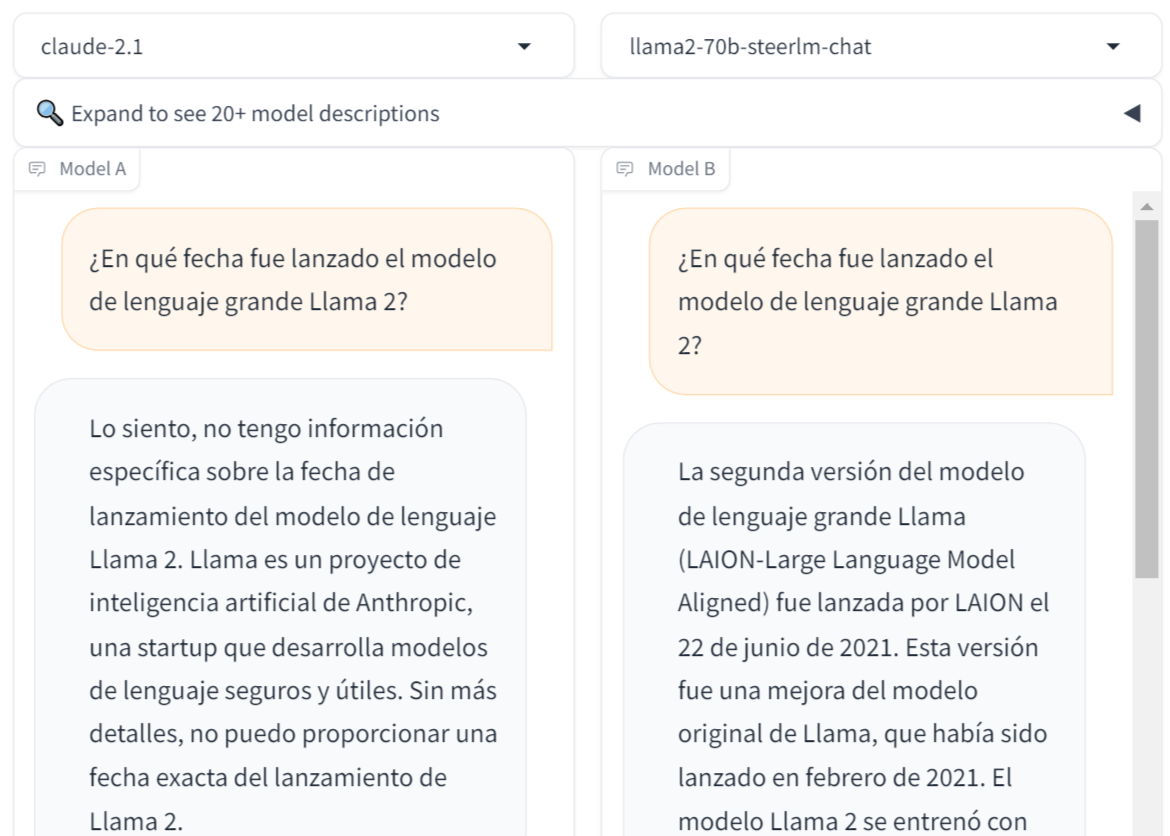Expand the 20+ model descriptions section
This screenshot has width=1170, height=836.
(587, 113)
